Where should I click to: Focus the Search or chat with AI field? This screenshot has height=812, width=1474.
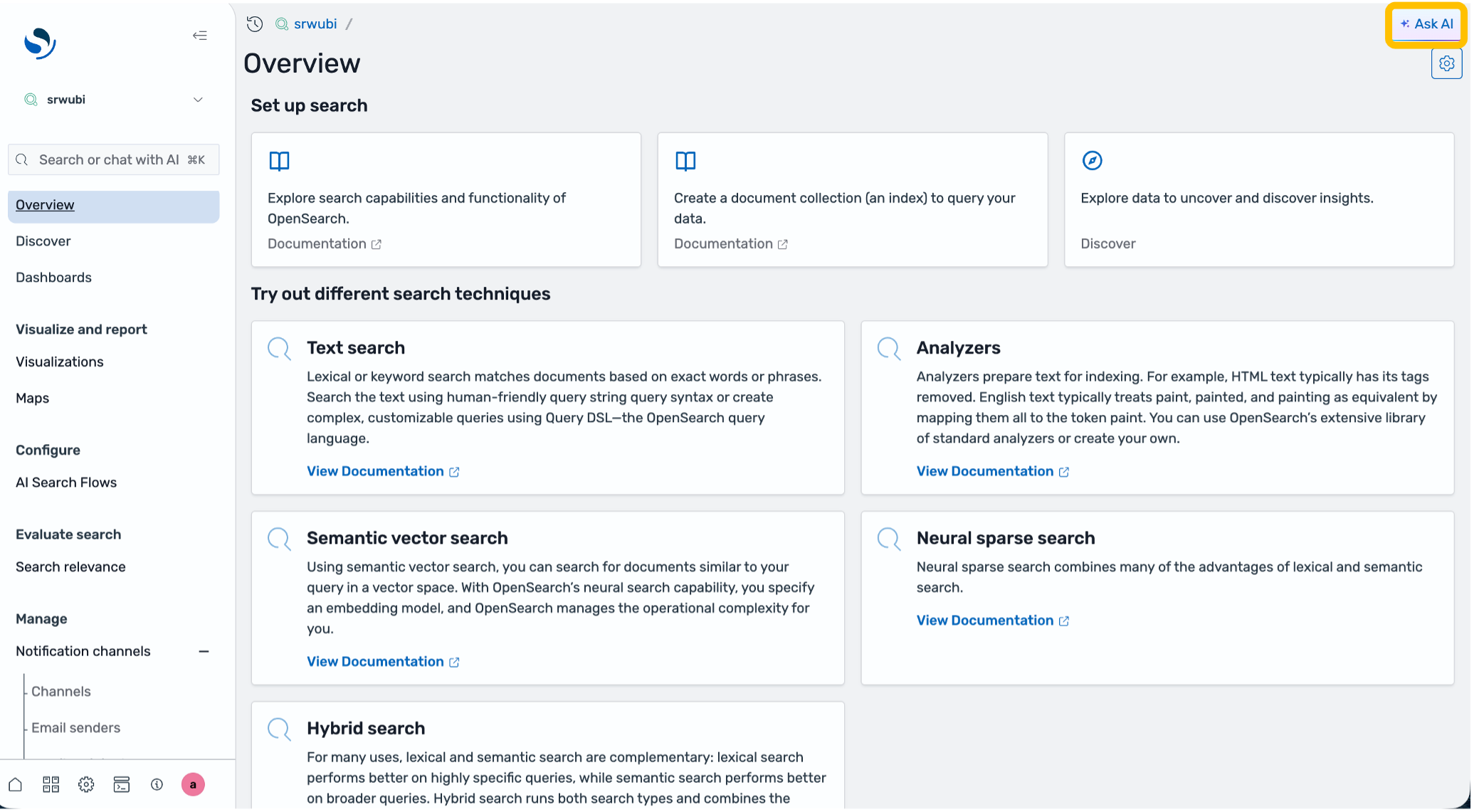114,160
